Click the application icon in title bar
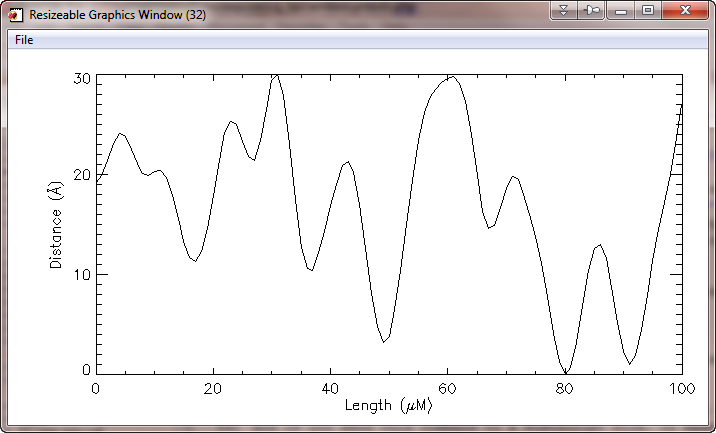Image resolution: width=716 pixels, height=433 pixels. click(x=14, y=15)
